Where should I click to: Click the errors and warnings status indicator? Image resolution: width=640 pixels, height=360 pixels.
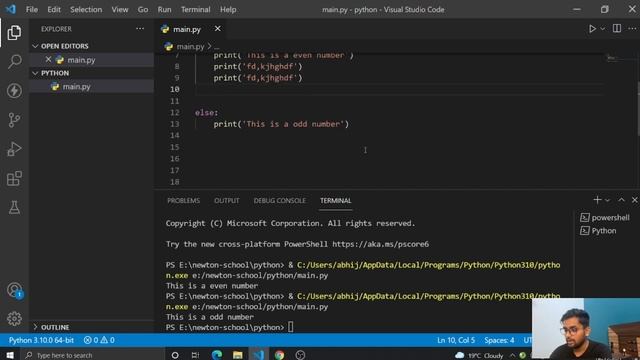(x=99, y=340)
